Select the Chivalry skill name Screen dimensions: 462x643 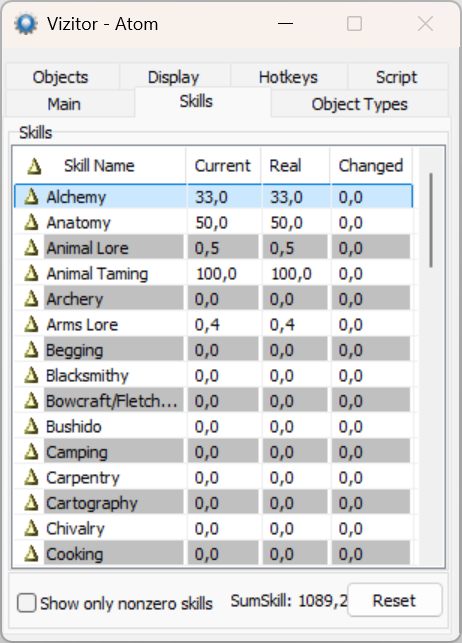(x=75, y=529)
